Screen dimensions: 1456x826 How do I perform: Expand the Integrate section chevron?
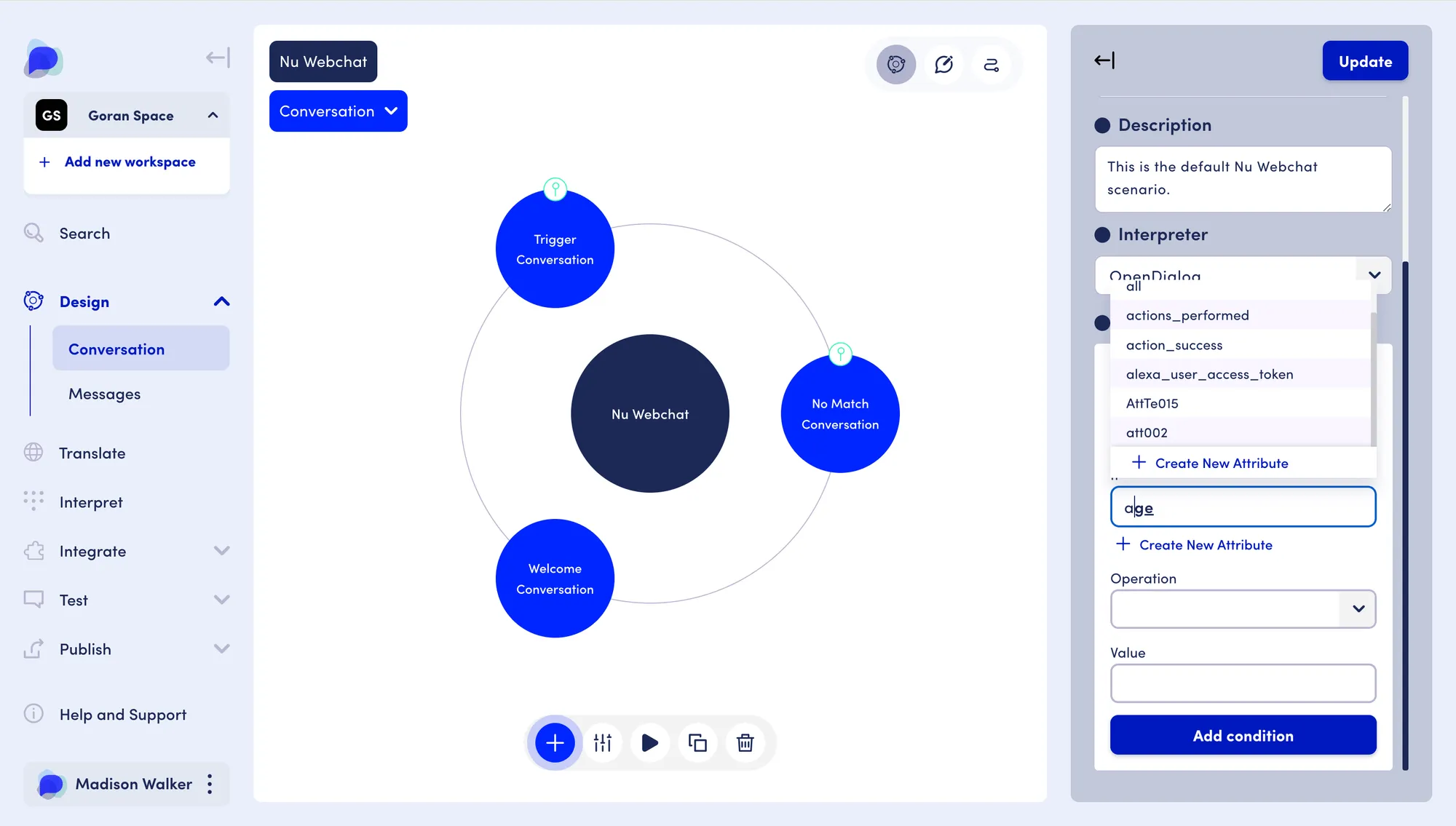point(222,551)
